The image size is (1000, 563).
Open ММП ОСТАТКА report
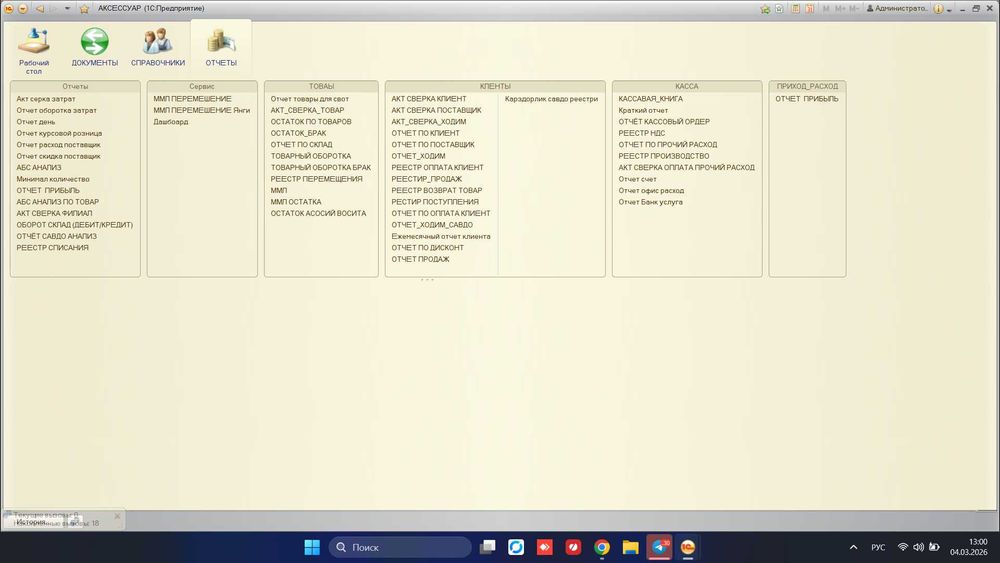coord(295,202)
